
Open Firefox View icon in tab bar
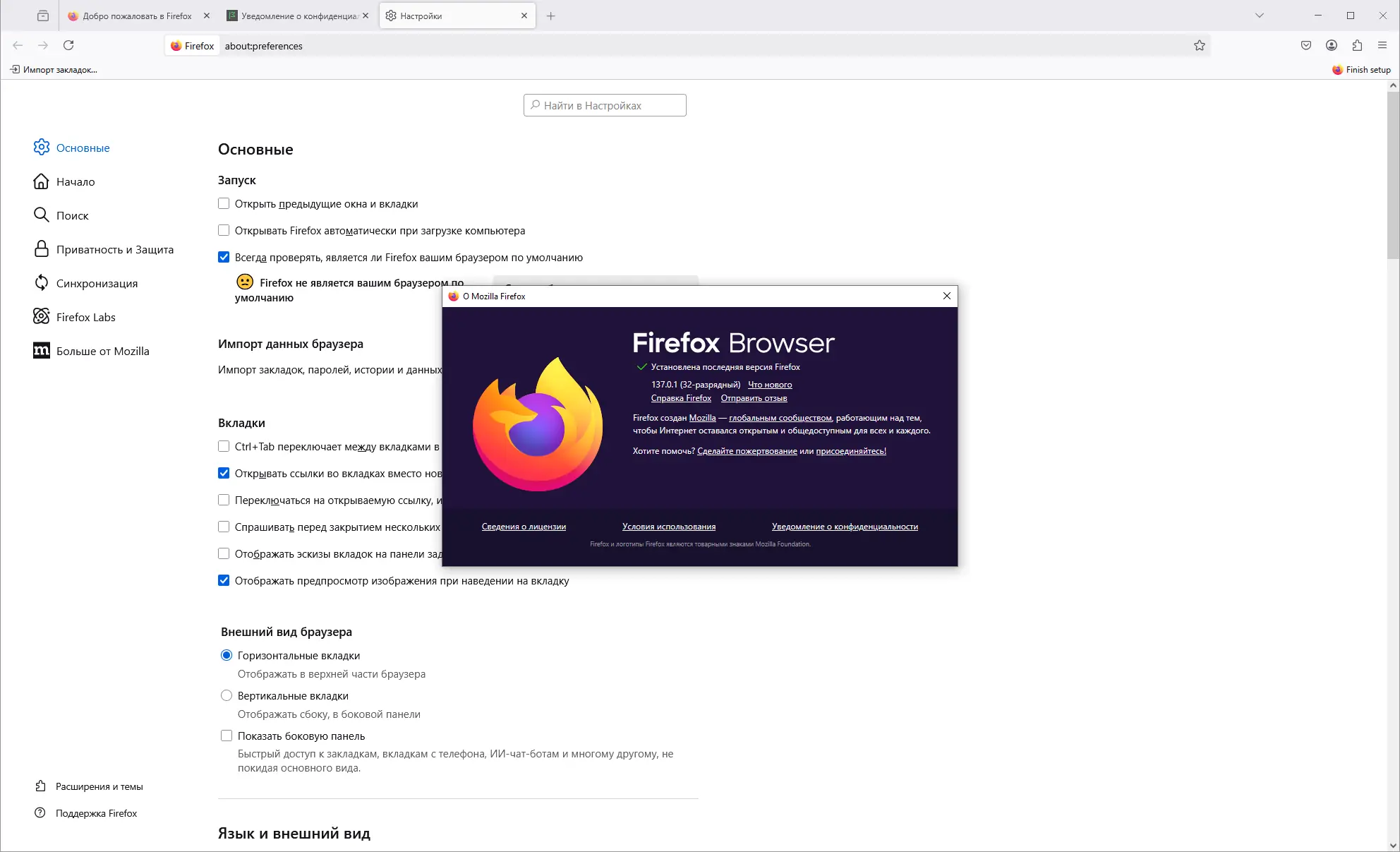tap(43, 16)
